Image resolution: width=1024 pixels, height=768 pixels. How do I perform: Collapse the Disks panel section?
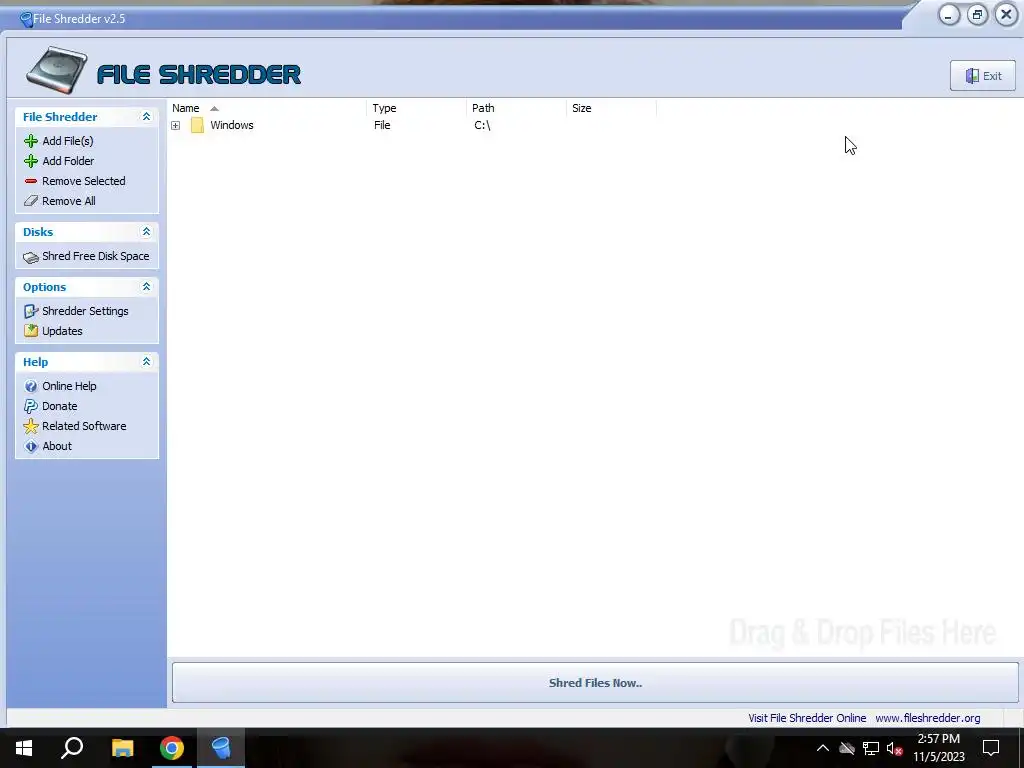(x=146, y=232)
